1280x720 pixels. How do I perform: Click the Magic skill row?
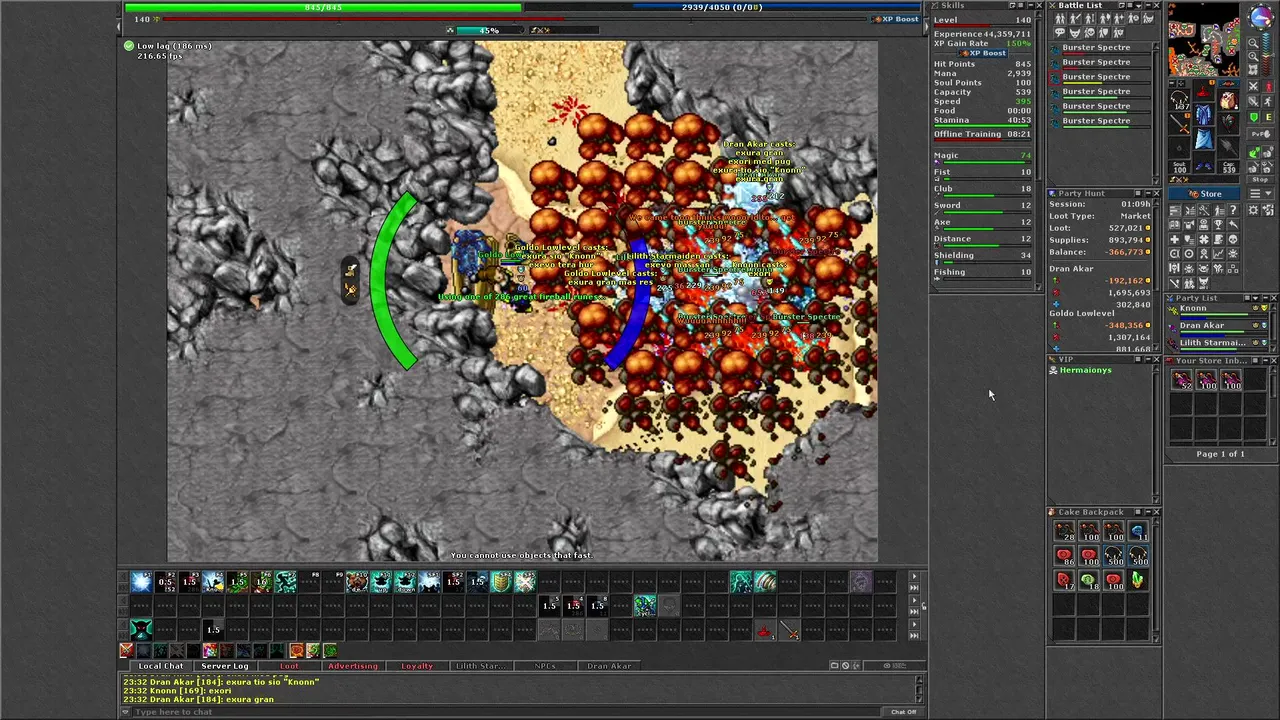pyautogui.click(x=982, y=157)
